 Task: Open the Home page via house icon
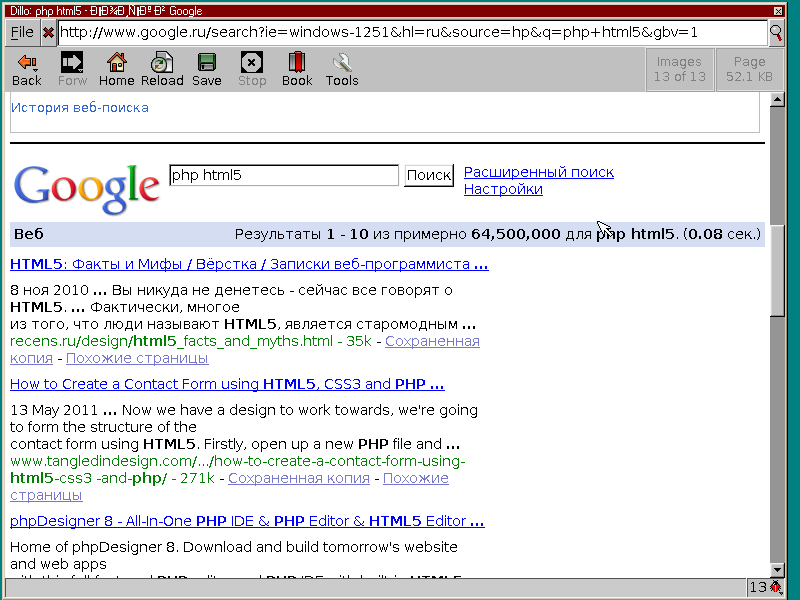click(116, 69)
